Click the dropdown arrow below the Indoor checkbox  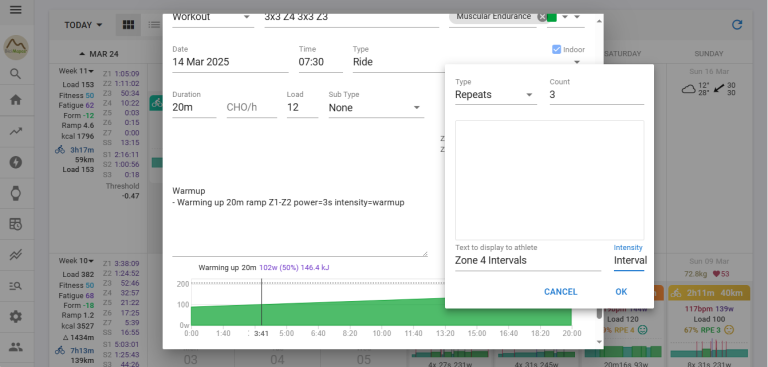point(576,62)
